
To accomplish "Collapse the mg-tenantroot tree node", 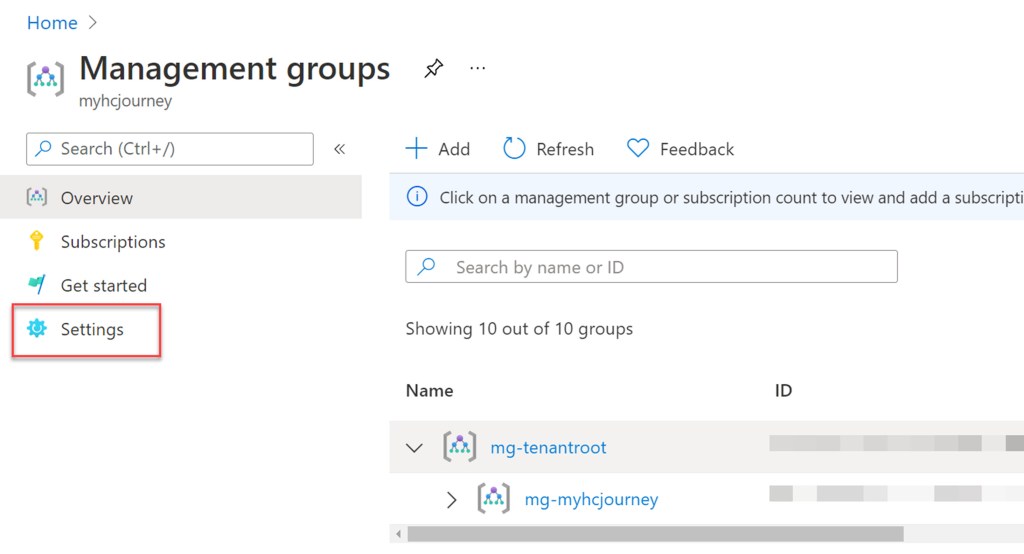I will pyautogui.click(x=415, y=448).
